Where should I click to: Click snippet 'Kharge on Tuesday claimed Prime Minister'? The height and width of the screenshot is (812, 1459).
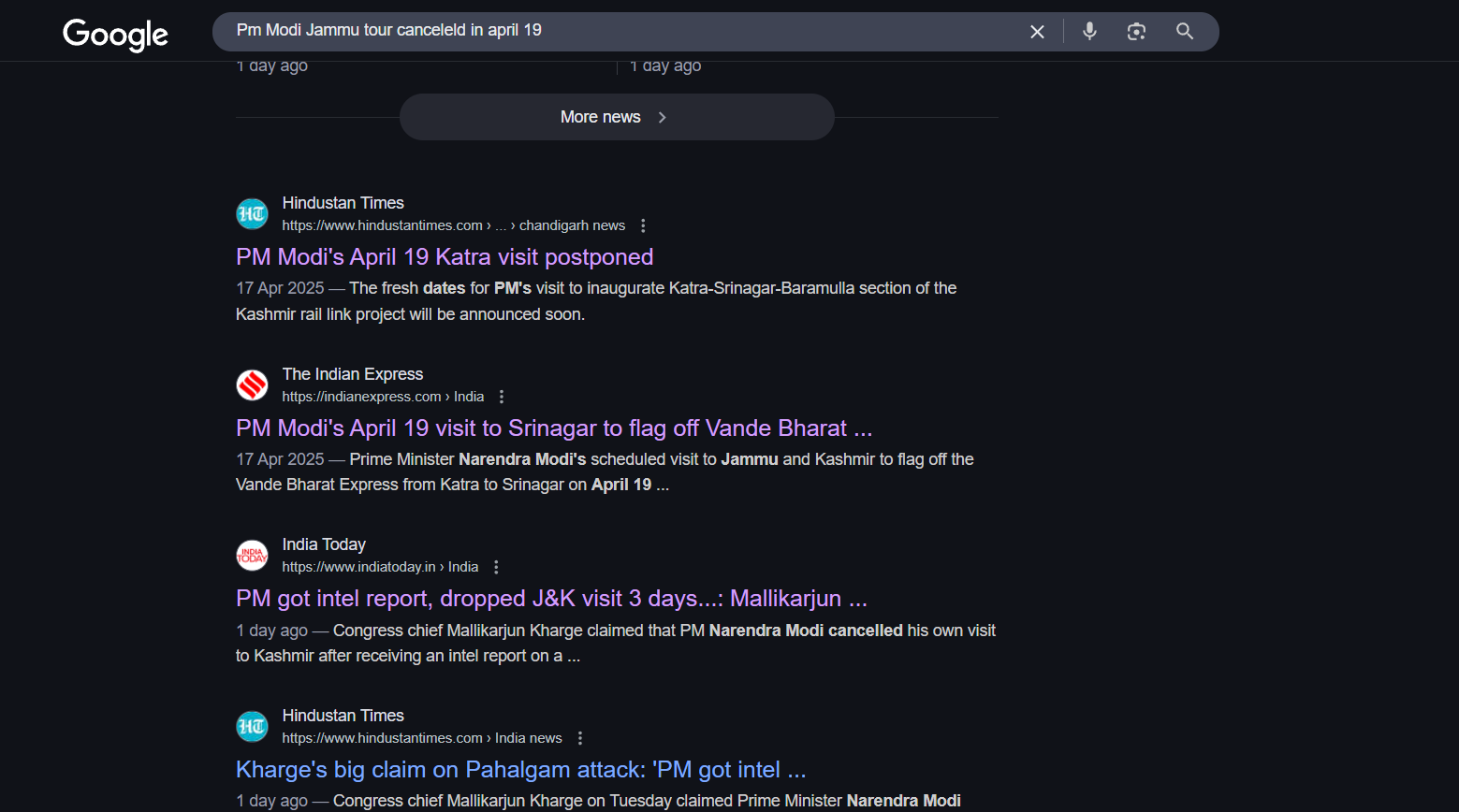pyautogui.click(x=599, y=801)
